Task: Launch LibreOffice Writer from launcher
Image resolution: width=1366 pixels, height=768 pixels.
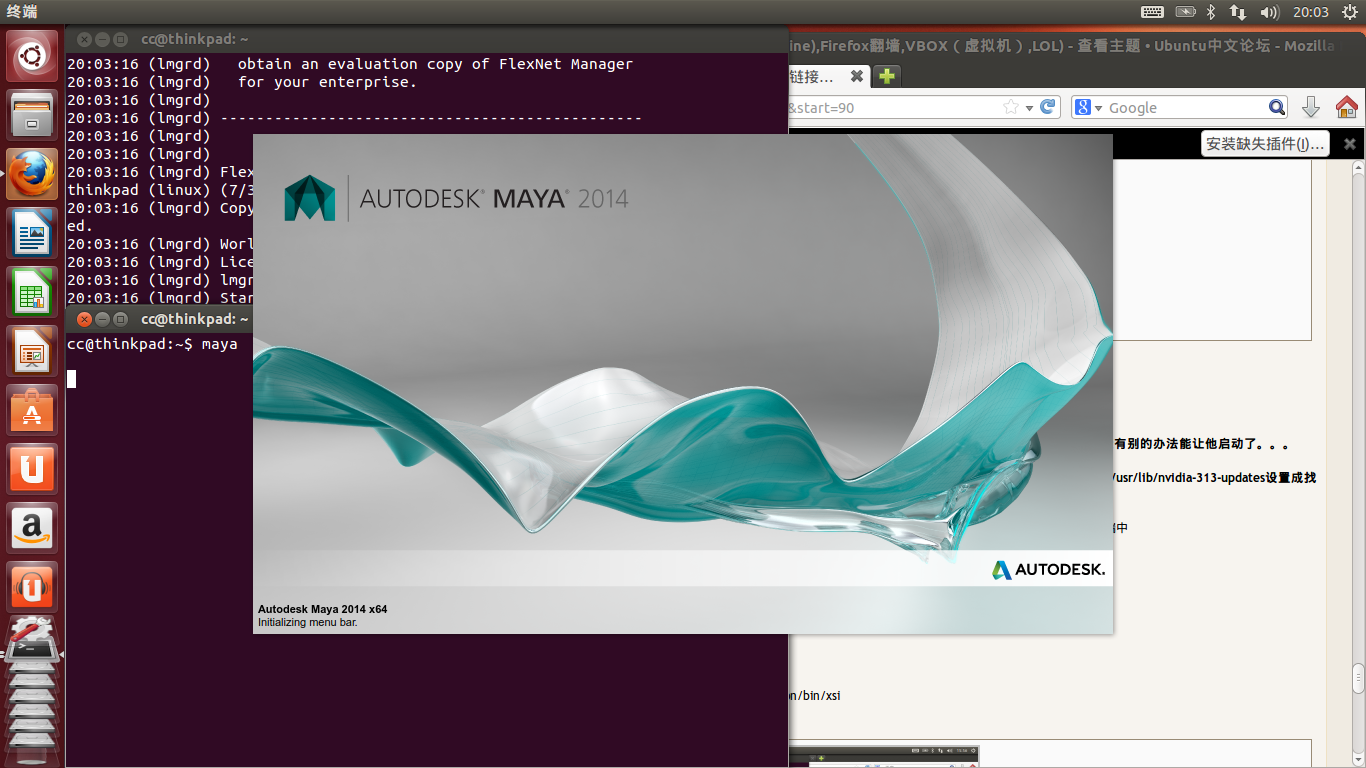Action: point(32,232)
